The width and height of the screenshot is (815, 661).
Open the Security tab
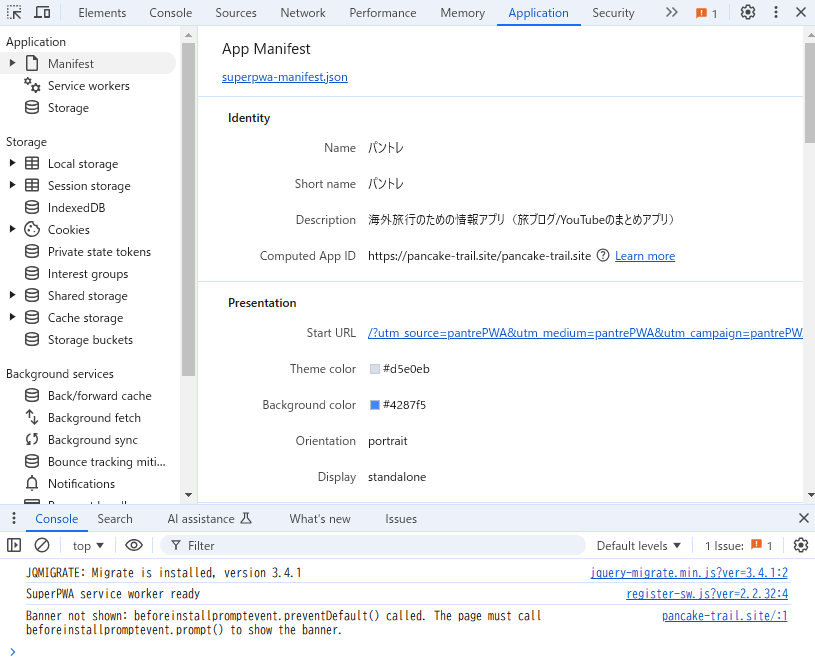pyautogui.click(x=613, y=13)
